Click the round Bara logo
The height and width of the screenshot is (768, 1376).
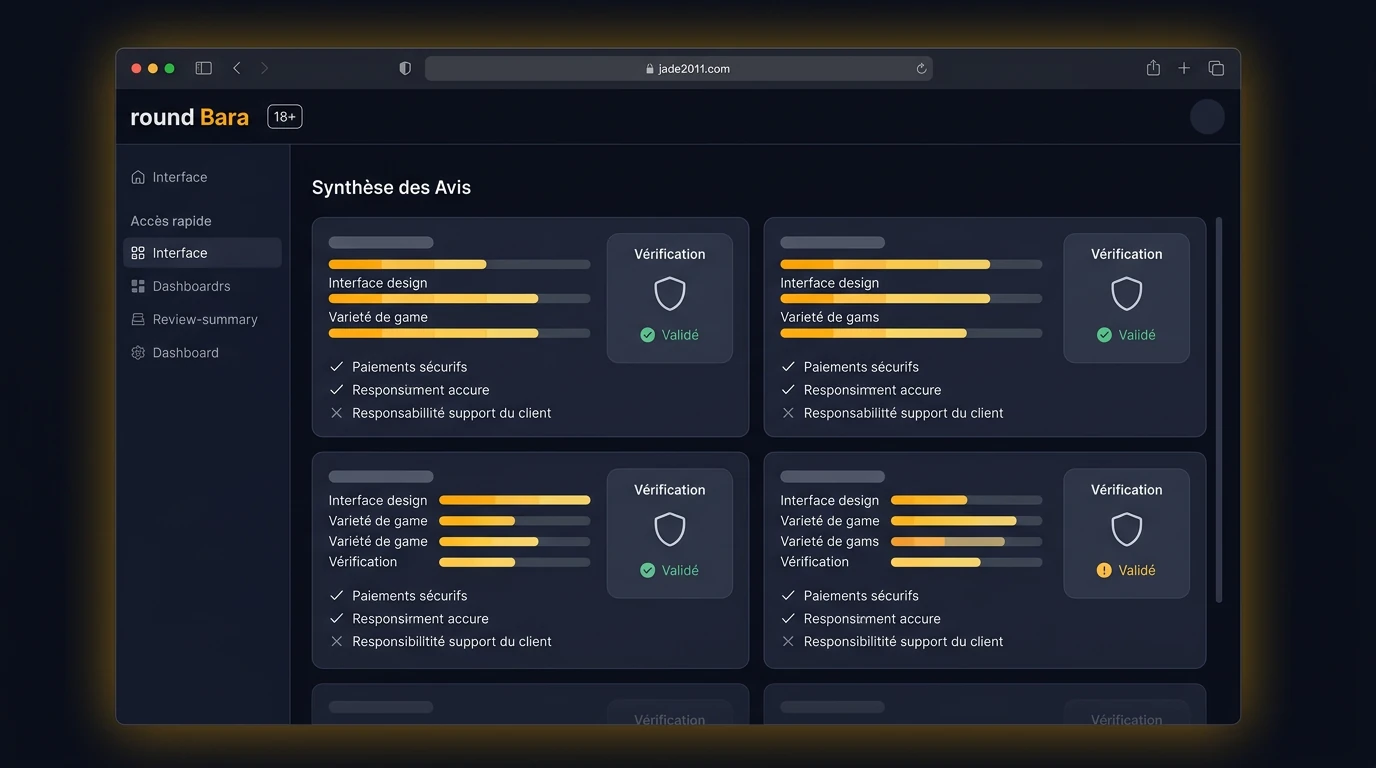point(189,117)
